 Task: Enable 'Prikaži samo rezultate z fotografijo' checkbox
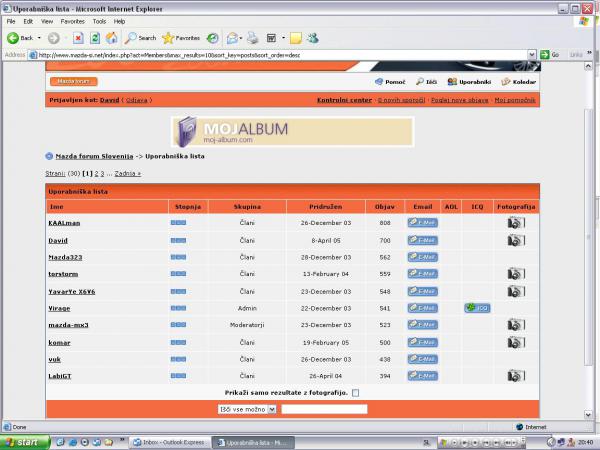point(355,393)
